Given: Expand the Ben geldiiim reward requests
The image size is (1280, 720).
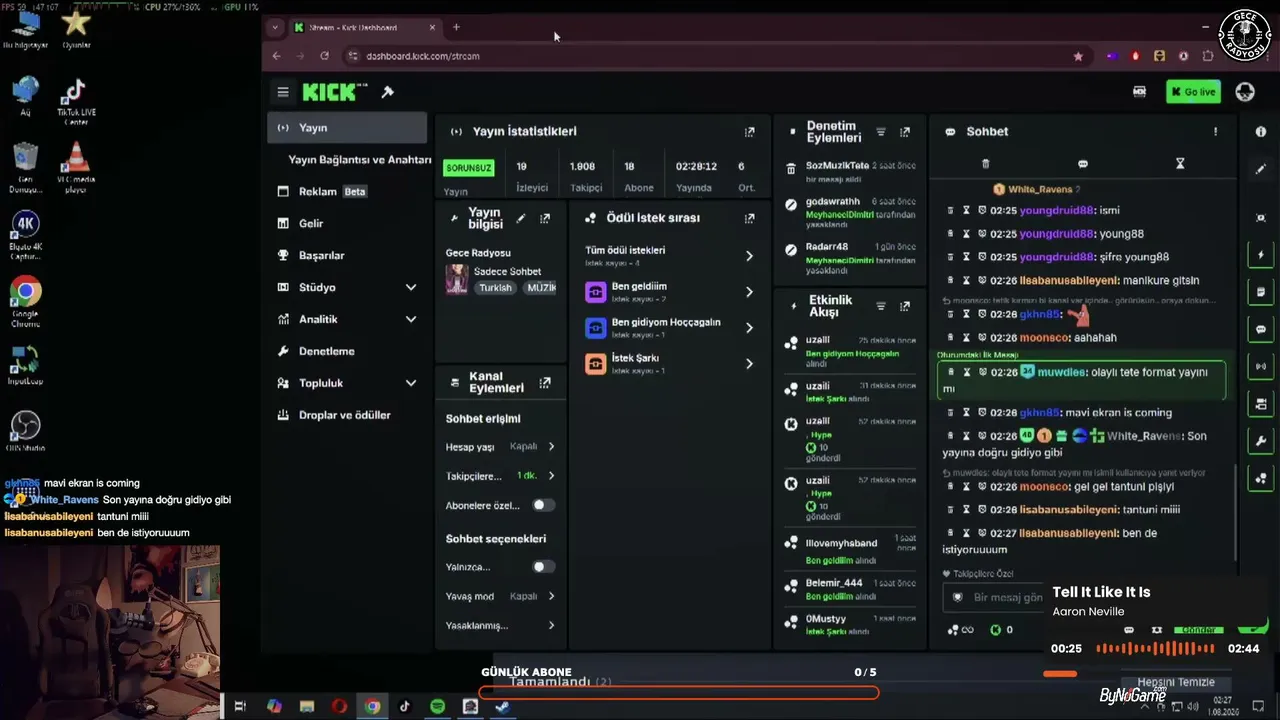Looking at the screenshot, I should (670, 291).
